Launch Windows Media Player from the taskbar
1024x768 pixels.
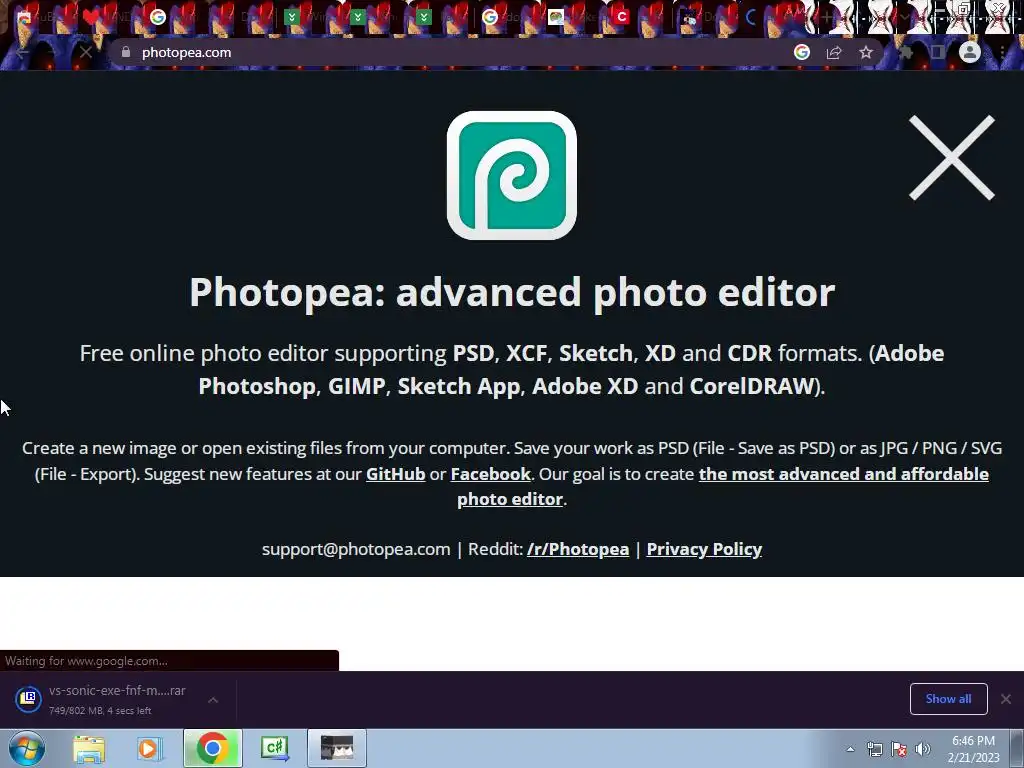149,748
